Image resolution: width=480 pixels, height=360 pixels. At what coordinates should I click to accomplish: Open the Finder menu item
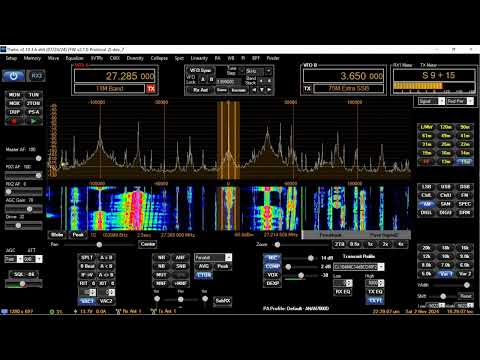(273, 58)
